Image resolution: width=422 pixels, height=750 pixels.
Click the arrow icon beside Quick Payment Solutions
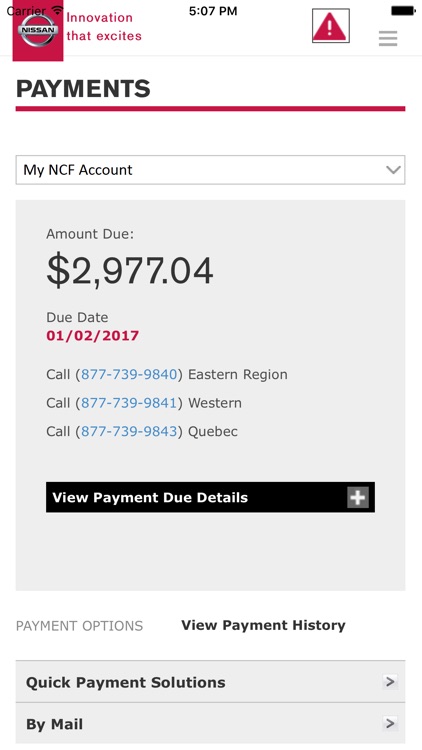390,681
